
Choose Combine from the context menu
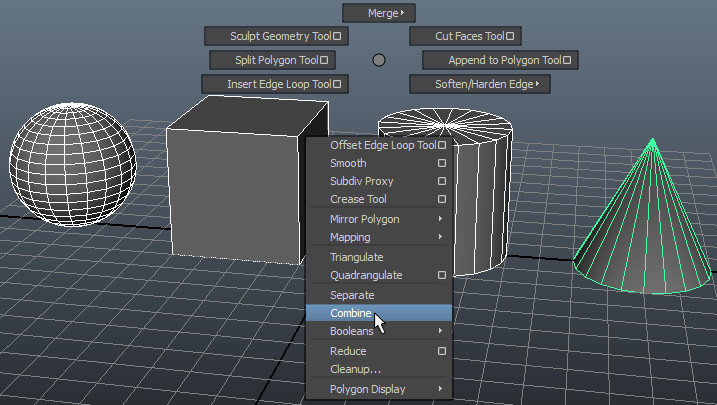pos(352,313)
